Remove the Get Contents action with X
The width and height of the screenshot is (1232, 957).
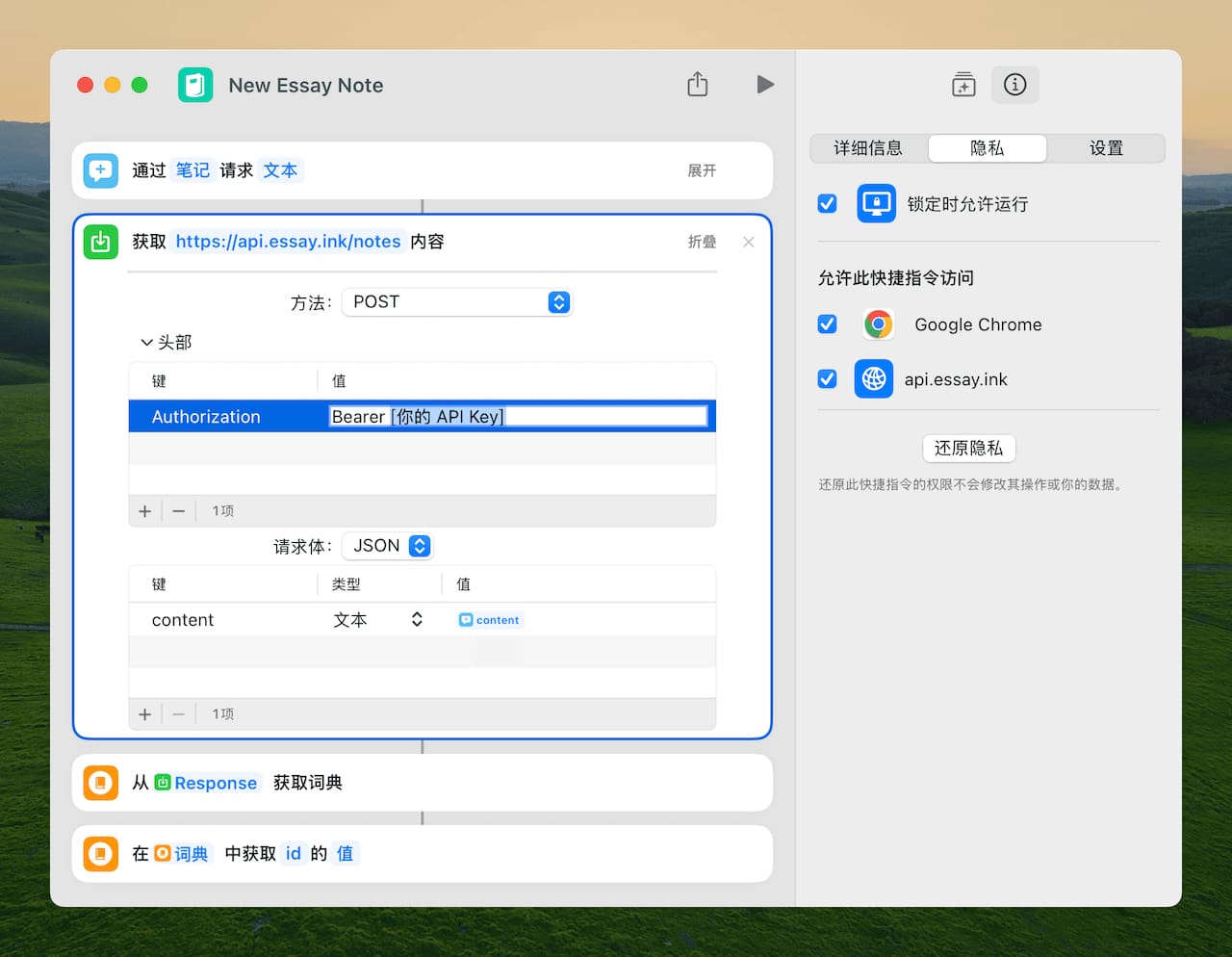pos(749,242)
